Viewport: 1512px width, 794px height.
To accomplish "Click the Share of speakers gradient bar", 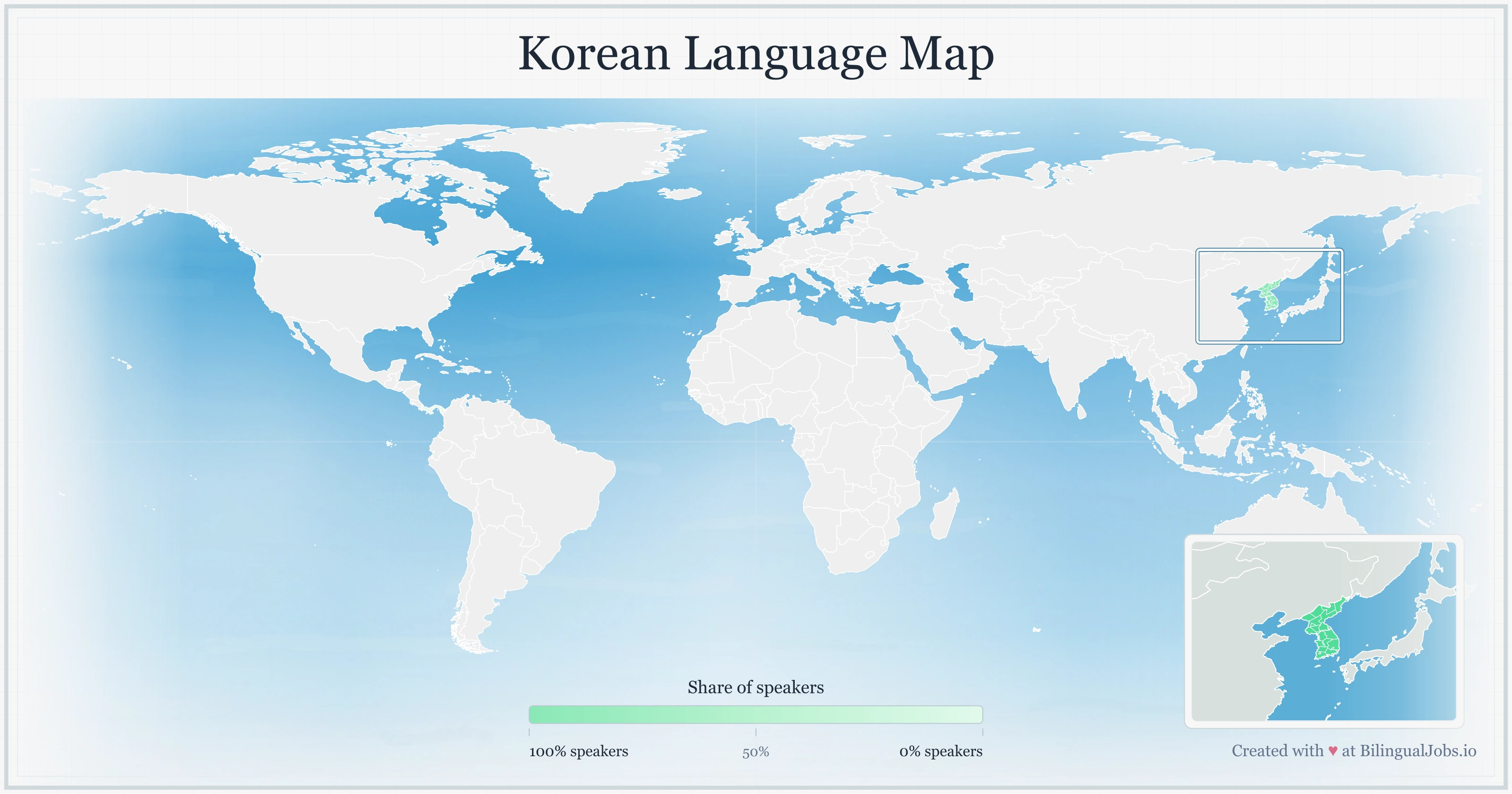I will 757,715.
